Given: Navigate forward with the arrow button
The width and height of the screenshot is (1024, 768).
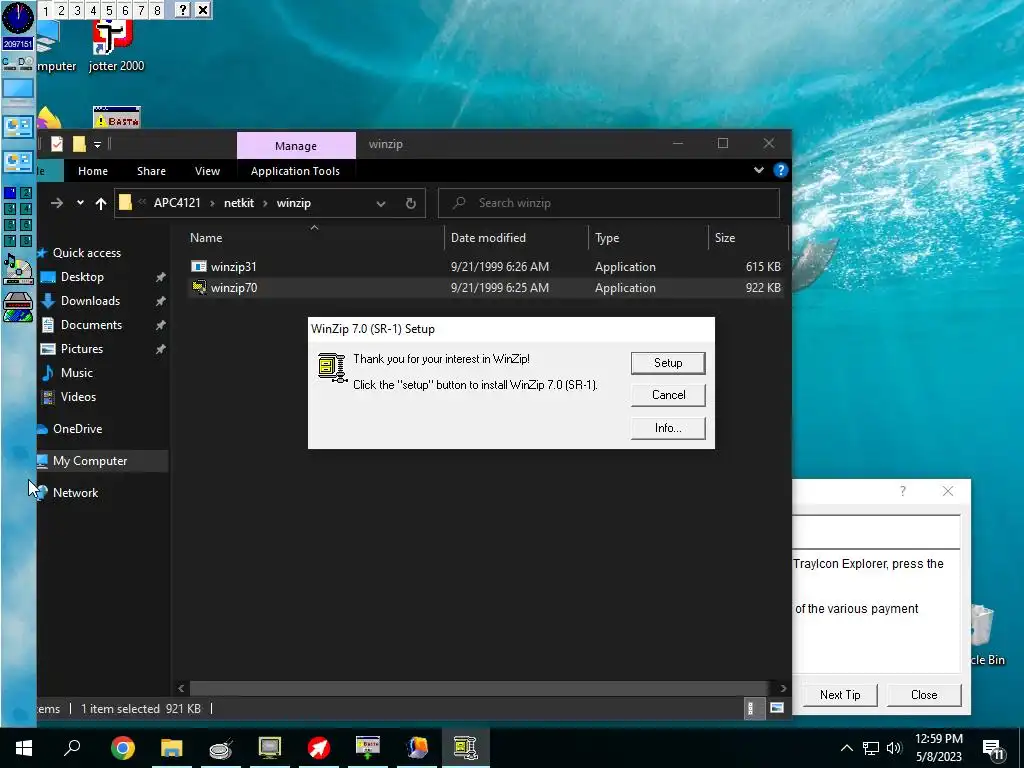Looking at the screenshot, I should [x=57, y=203].
